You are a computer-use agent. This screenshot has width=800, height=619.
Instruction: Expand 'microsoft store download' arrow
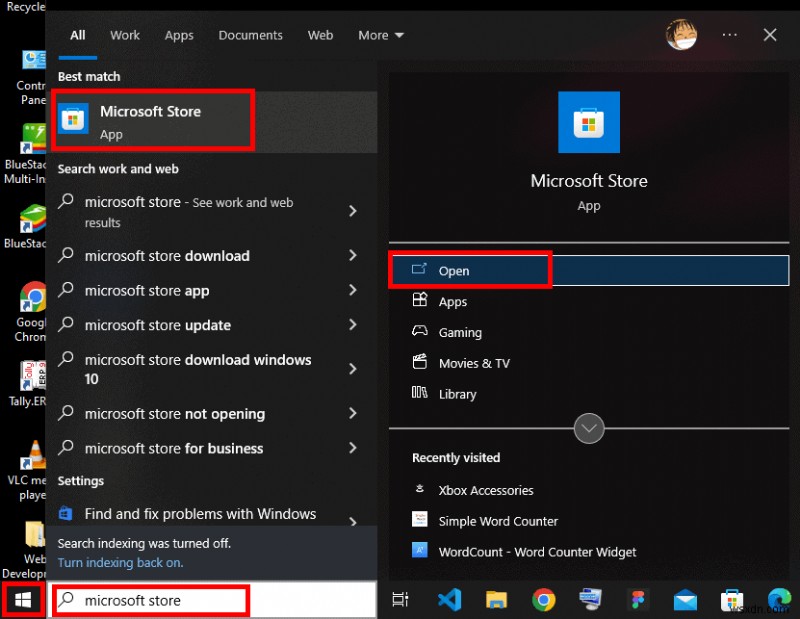(353, 255)
